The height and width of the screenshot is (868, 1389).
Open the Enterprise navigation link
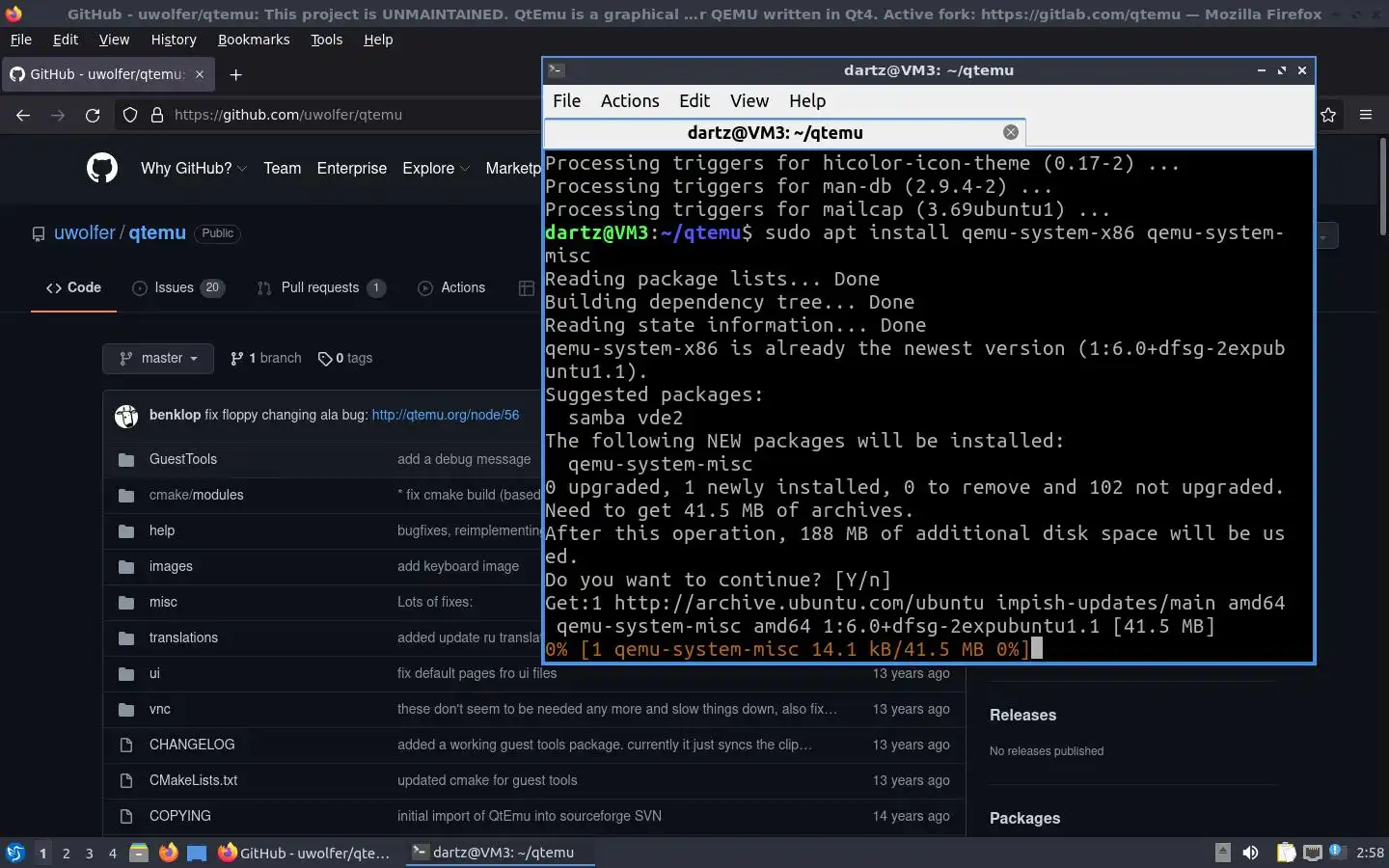(352, 168)
